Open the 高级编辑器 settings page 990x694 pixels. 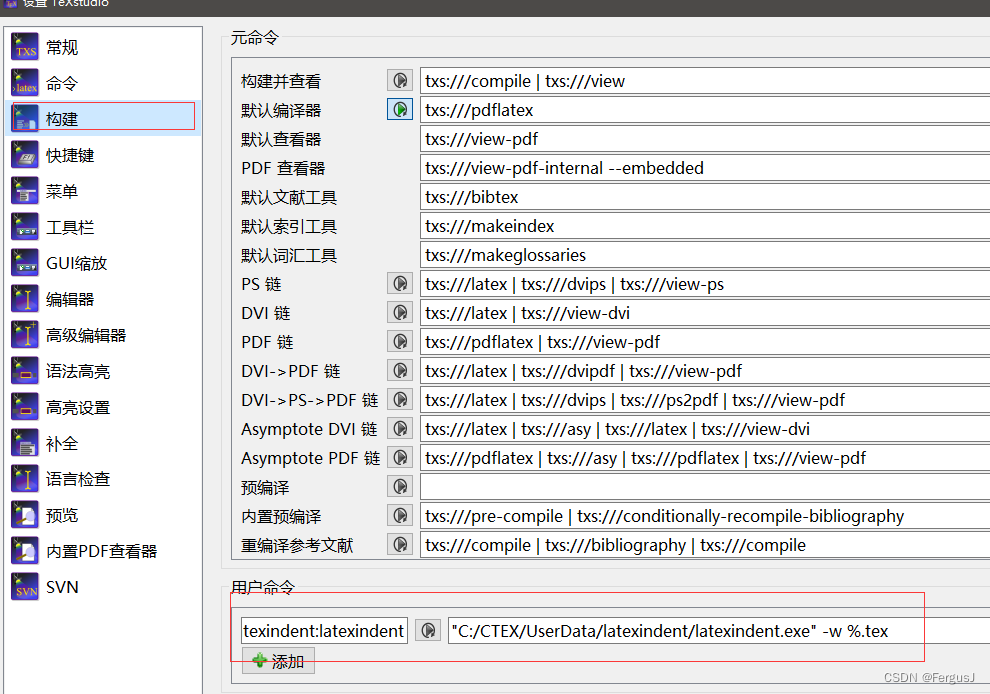104,335
